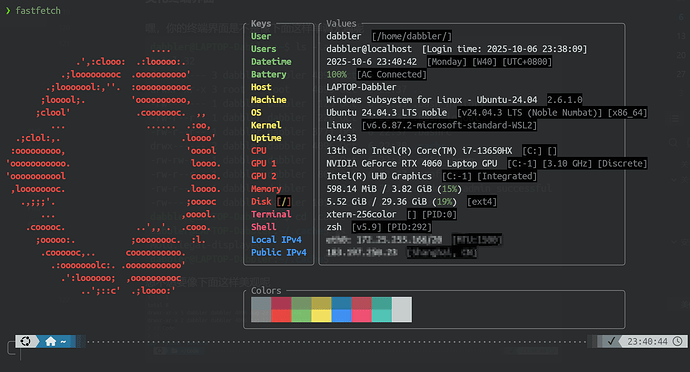Click the light gray white swatch
This screenshot has height=372, width=690.
[x=402, y=309]
